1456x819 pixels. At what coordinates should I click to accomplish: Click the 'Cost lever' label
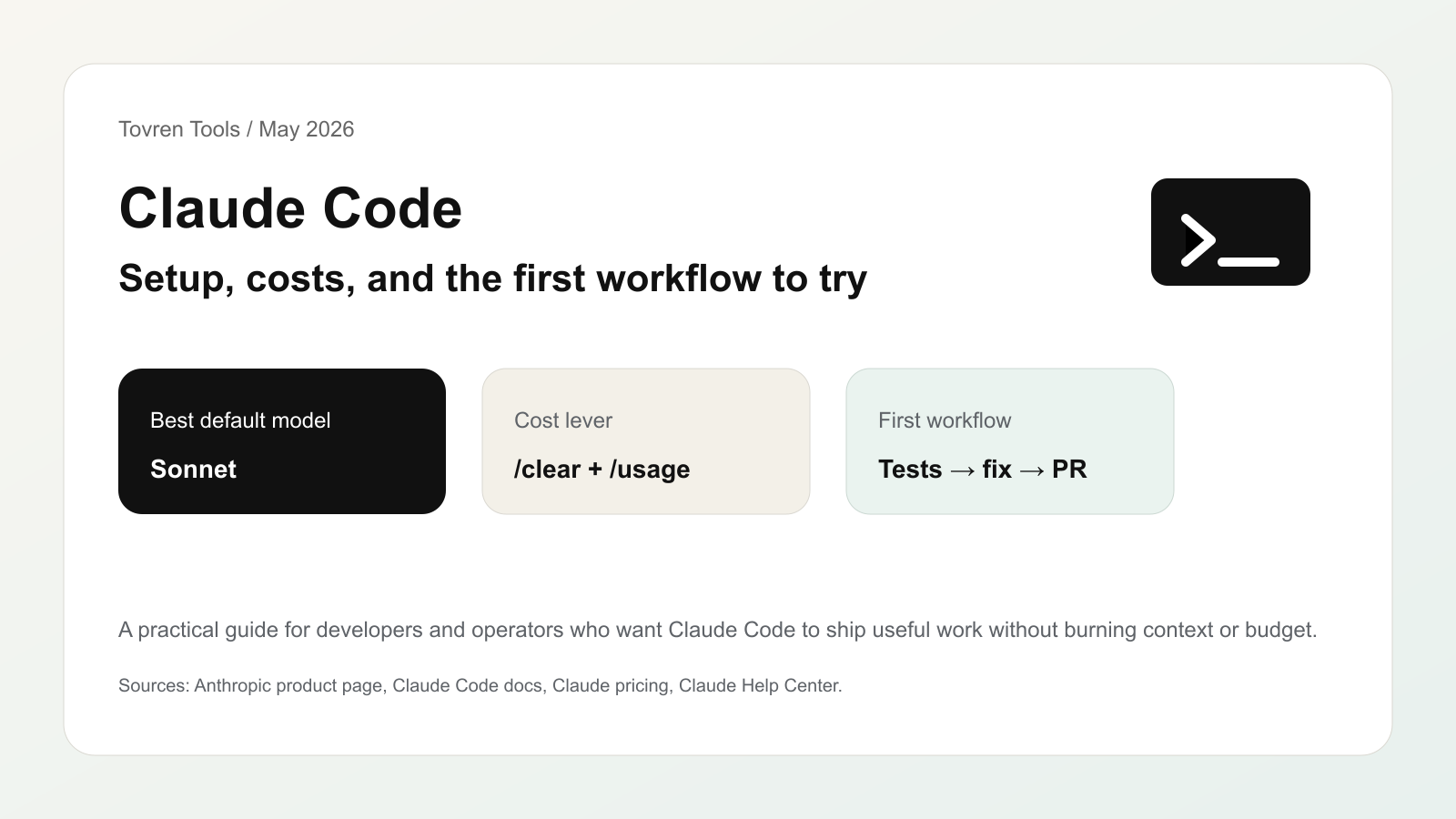[x=563, y=420]
